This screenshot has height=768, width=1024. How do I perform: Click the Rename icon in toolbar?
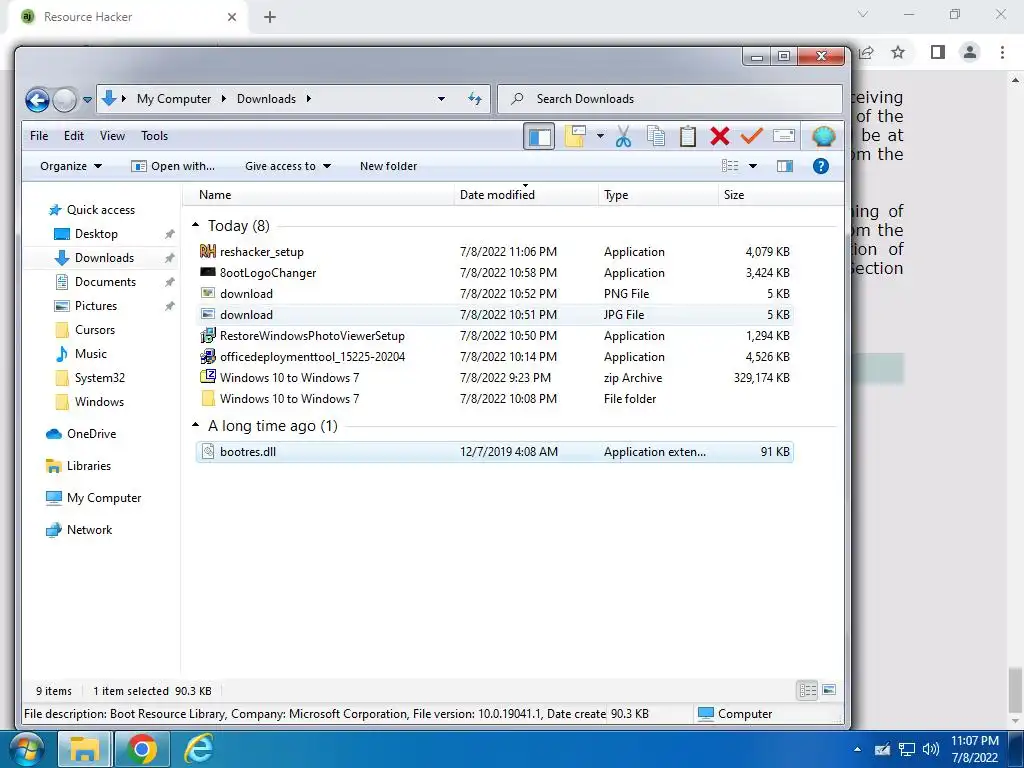click(x=784, y=136)
